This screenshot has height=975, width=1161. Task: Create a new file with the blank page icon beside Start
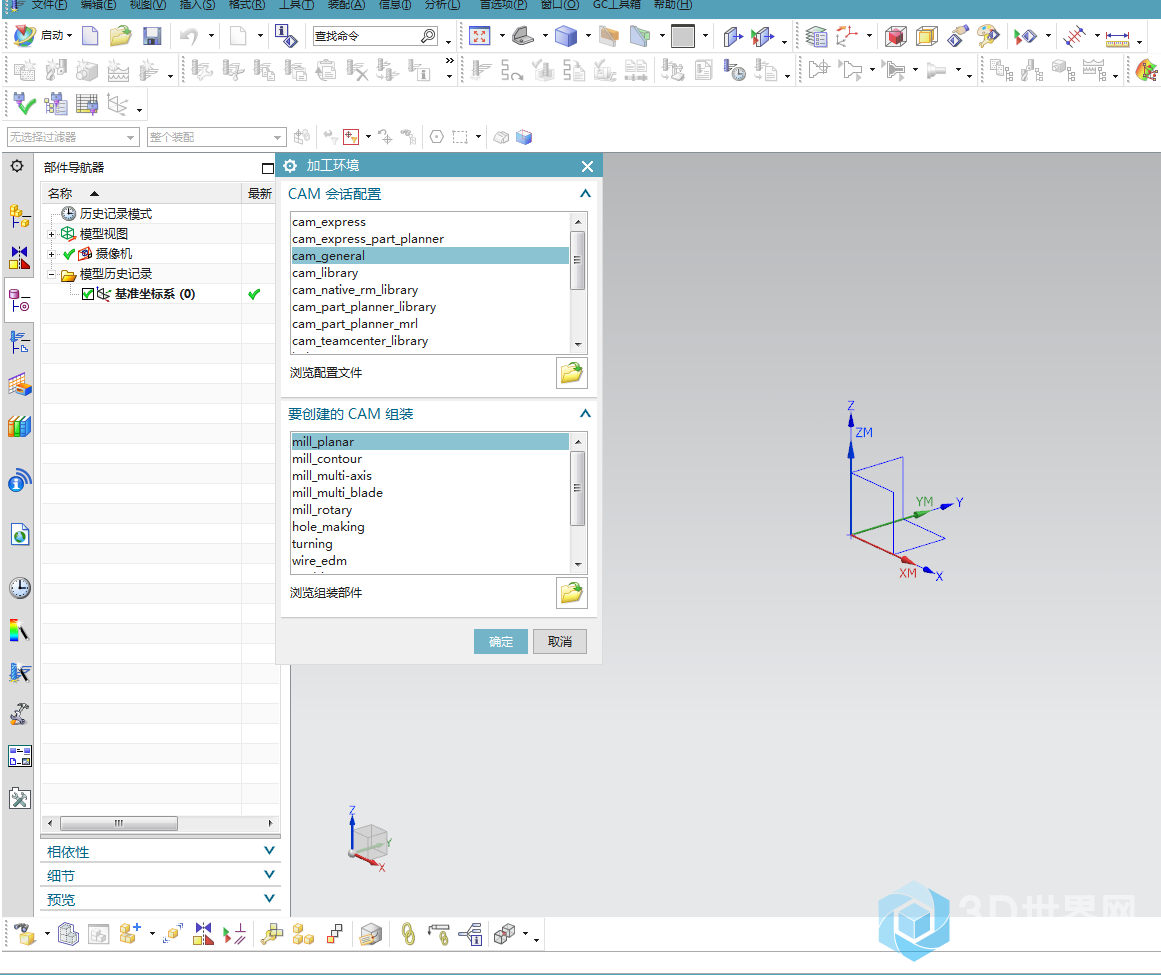90,36
